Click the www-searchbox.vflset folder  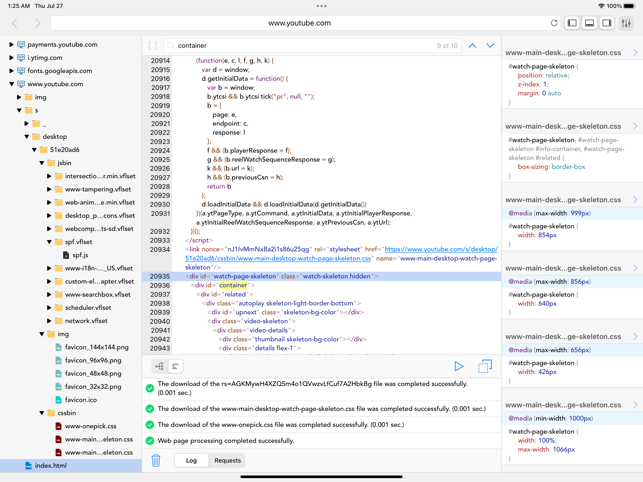click(x=93, y=295)
